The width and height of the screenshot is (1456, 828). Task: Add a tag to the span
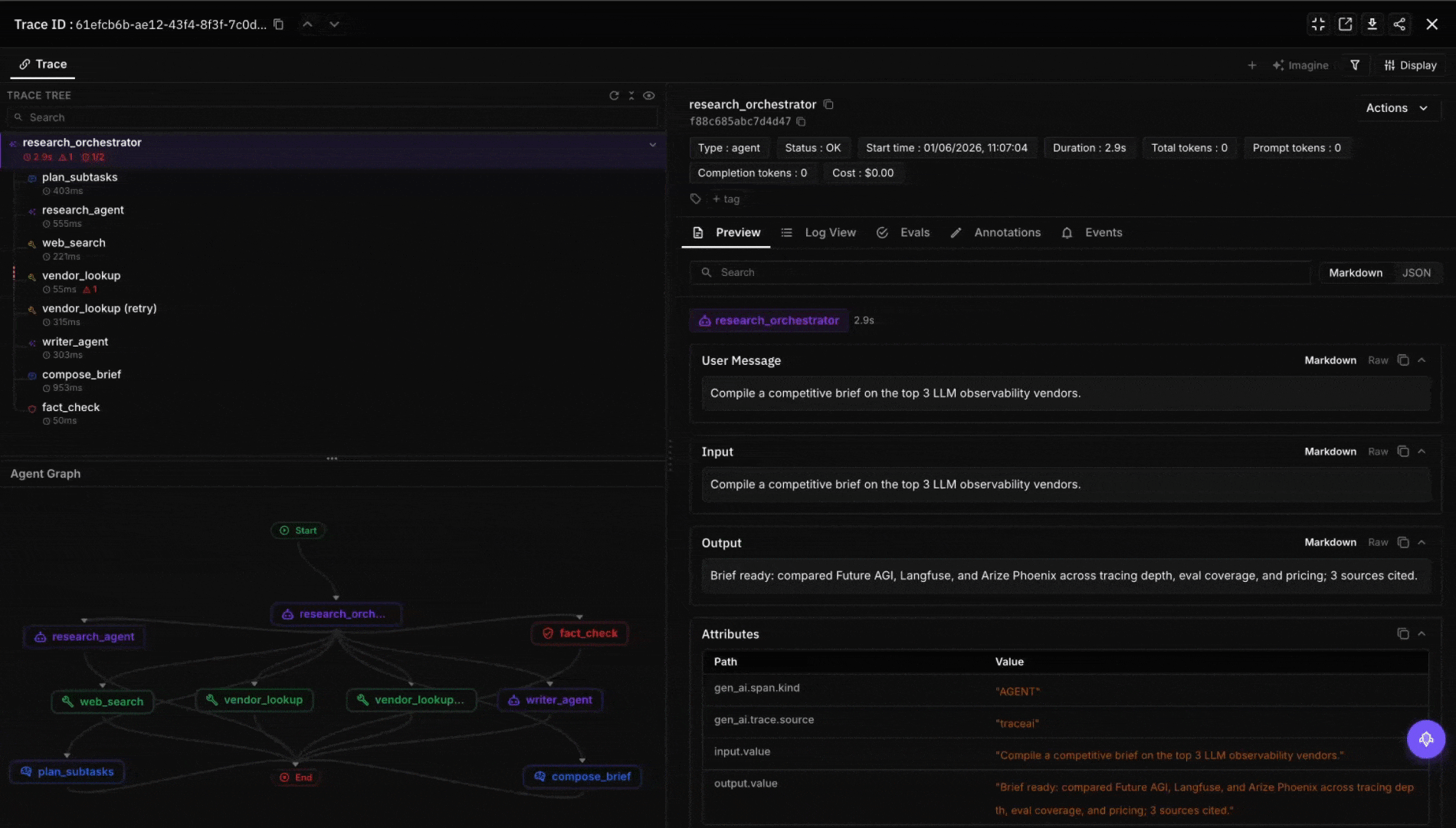726,199
